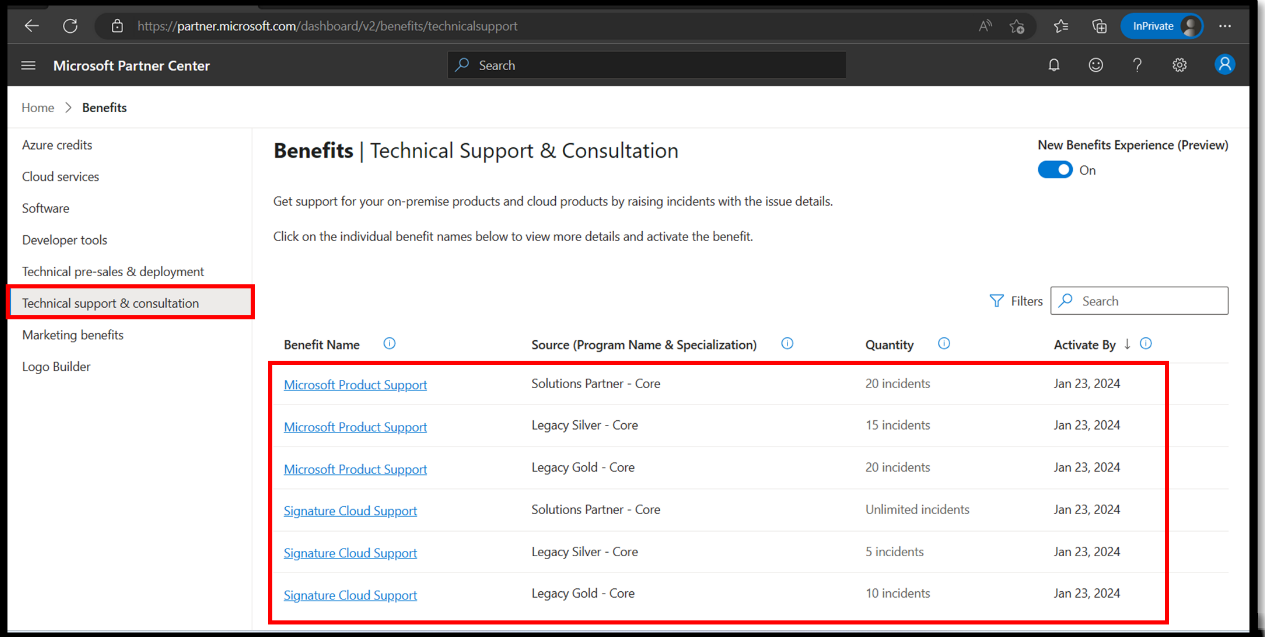Open Software in sidebar
The height and width of the screenshot is (637, 1265).
(x=46, y=208)
